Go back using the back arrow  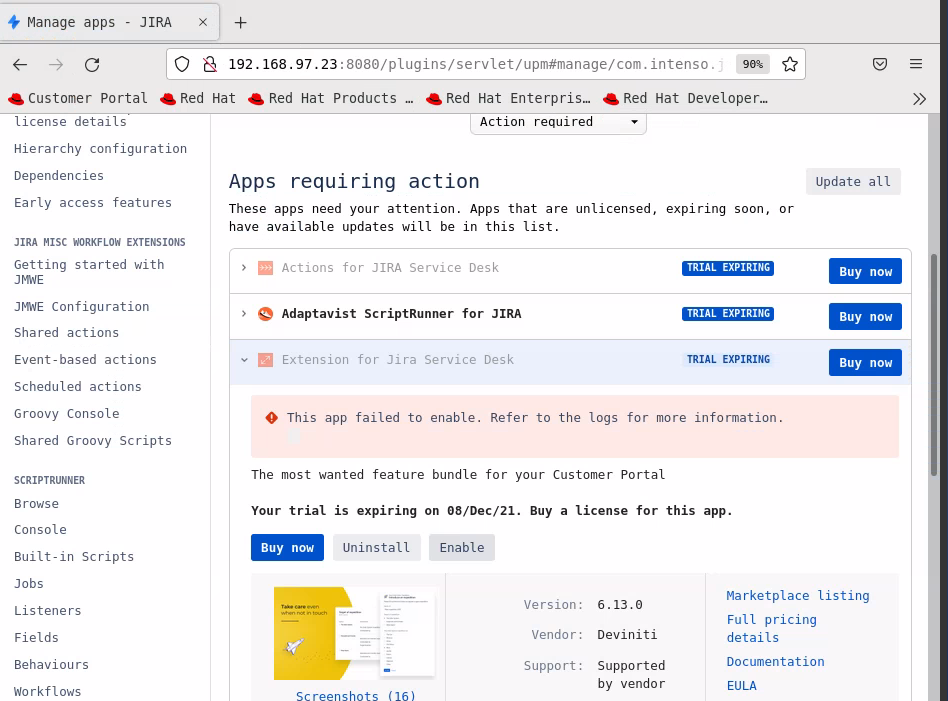click(x=20, y=65)
